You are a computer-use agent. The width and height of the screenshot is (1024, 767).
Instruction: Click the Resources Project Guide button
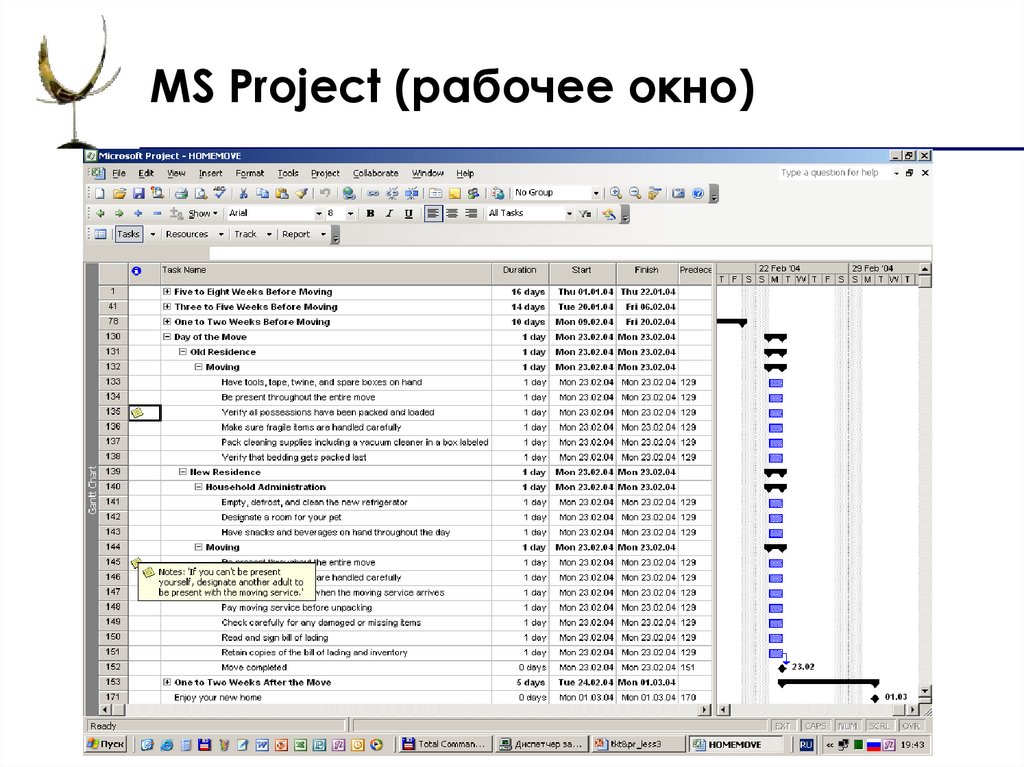(187, 234)
